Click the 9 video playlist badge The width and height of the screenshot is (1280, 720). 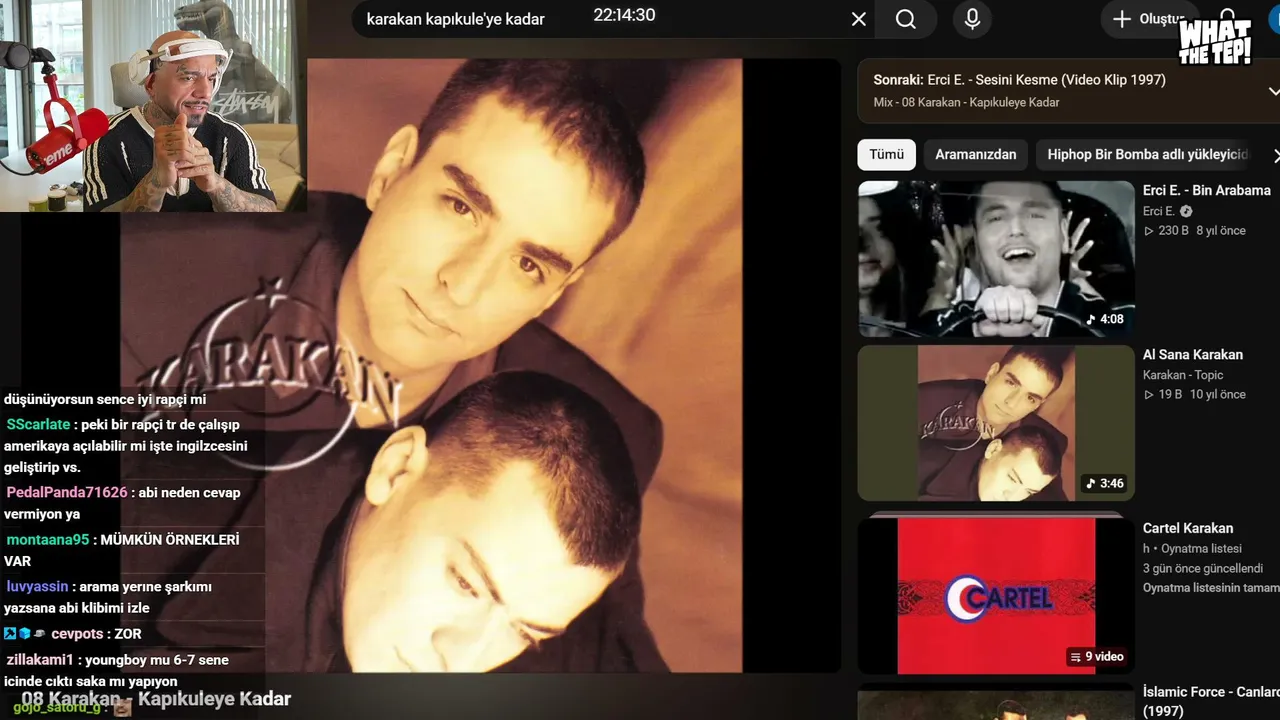1097,657
